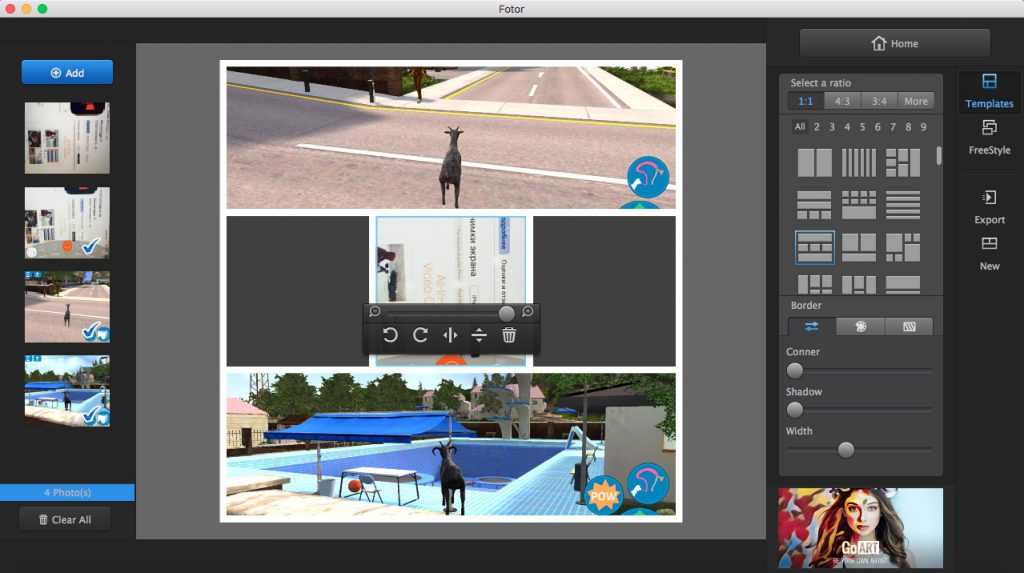
Task: Select second checked screenshot thumbnail
Action: click(x=67, y=223)
